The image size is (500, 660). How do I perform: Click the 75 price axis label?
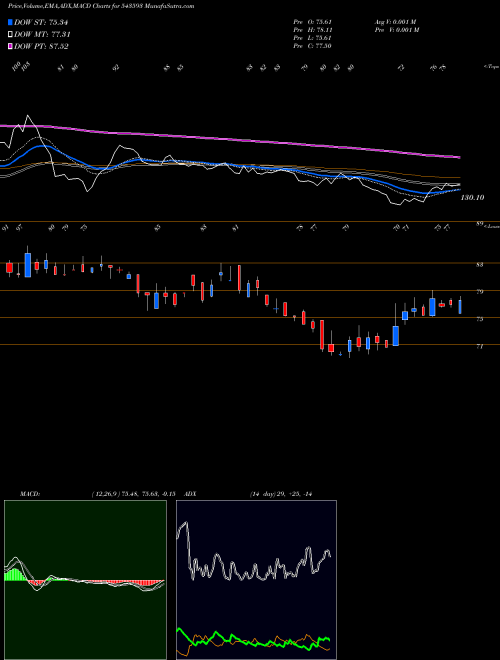click(479, 319)
